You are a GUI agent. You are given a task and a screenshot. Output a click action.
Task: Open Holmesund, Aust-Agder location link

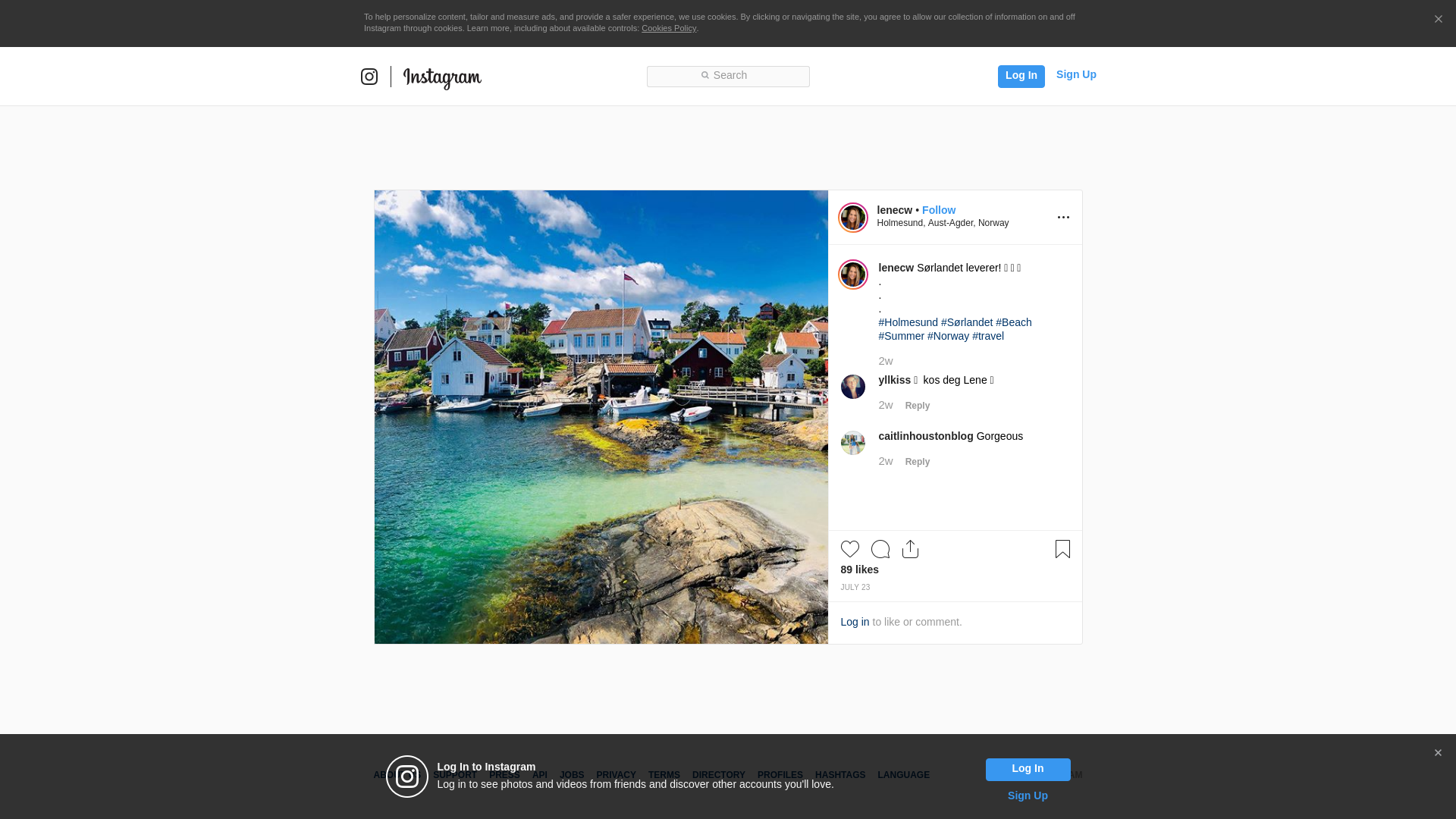943,223
